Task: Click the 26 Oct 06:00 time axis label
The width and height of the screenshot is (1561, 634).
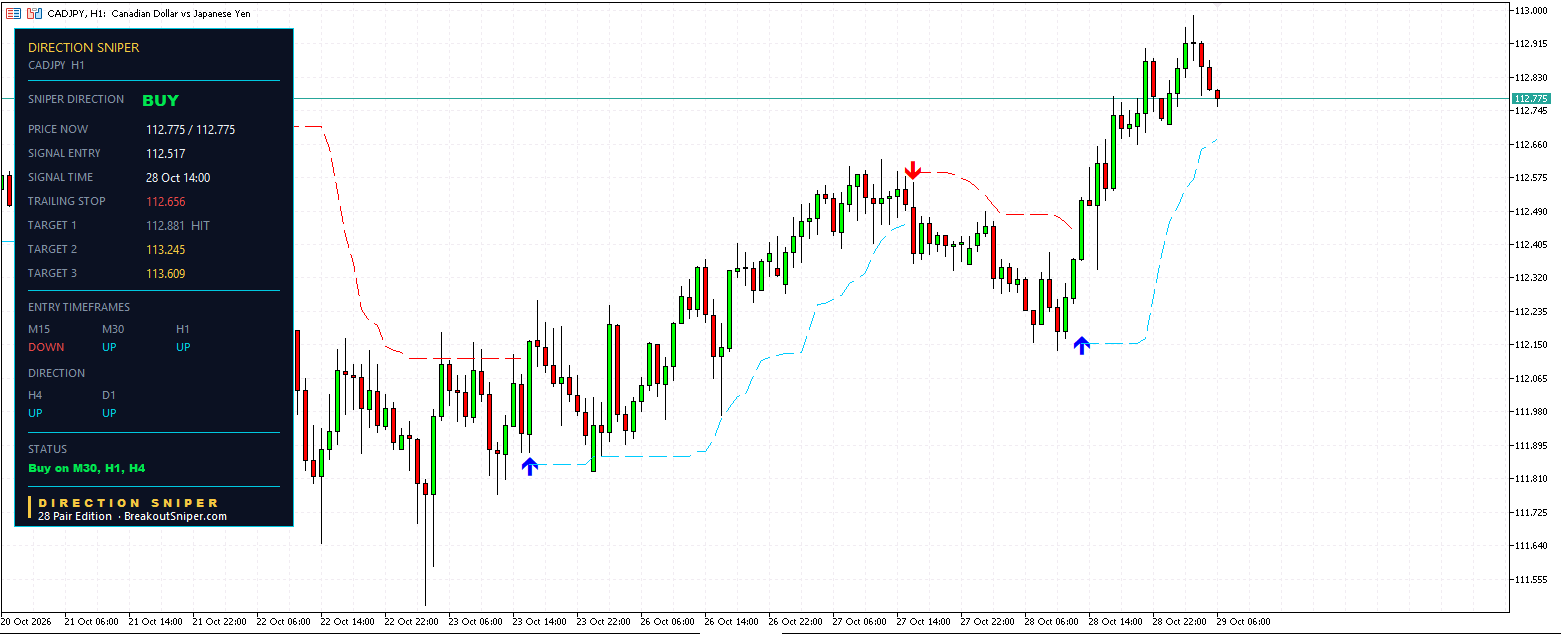Action: pos(668,622)
